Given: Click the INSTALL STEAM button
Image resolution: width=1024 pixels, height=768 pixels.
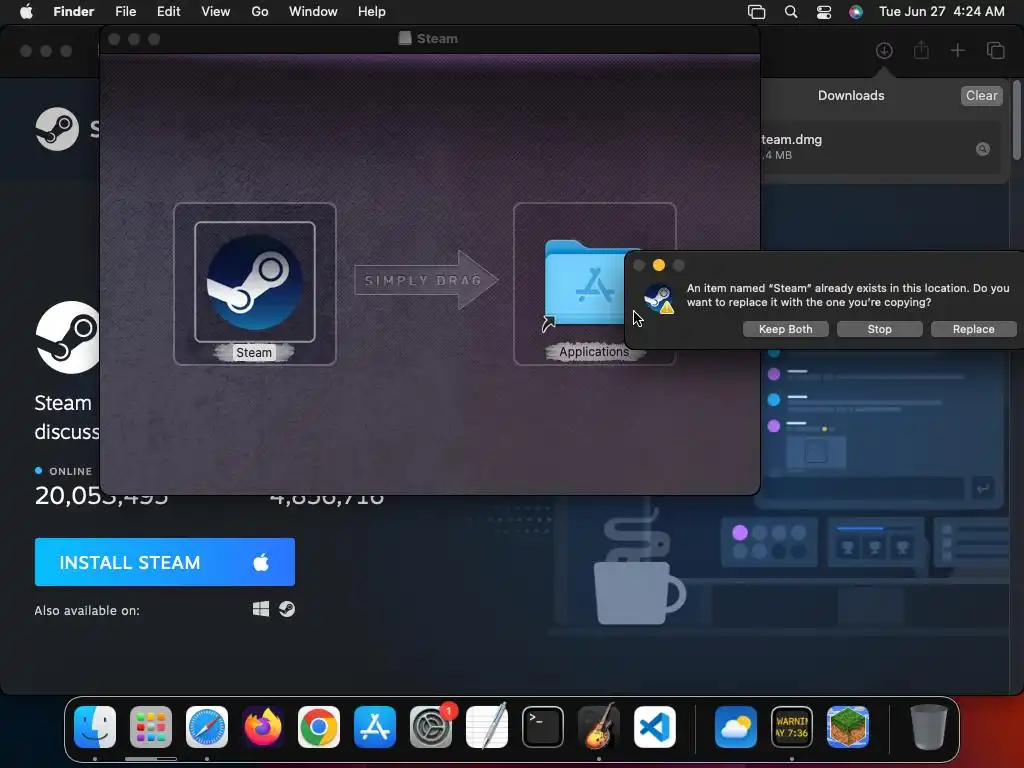Looking at the screenshot, I should click(165, 562).
